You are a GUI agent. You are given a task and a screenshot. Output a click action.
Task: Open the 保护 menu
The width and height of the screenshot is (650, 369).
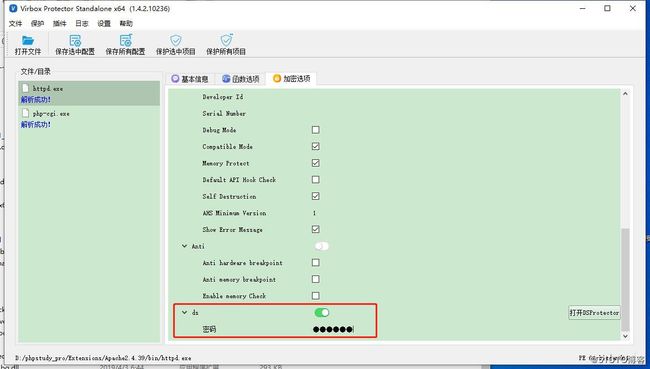[37, 23]
